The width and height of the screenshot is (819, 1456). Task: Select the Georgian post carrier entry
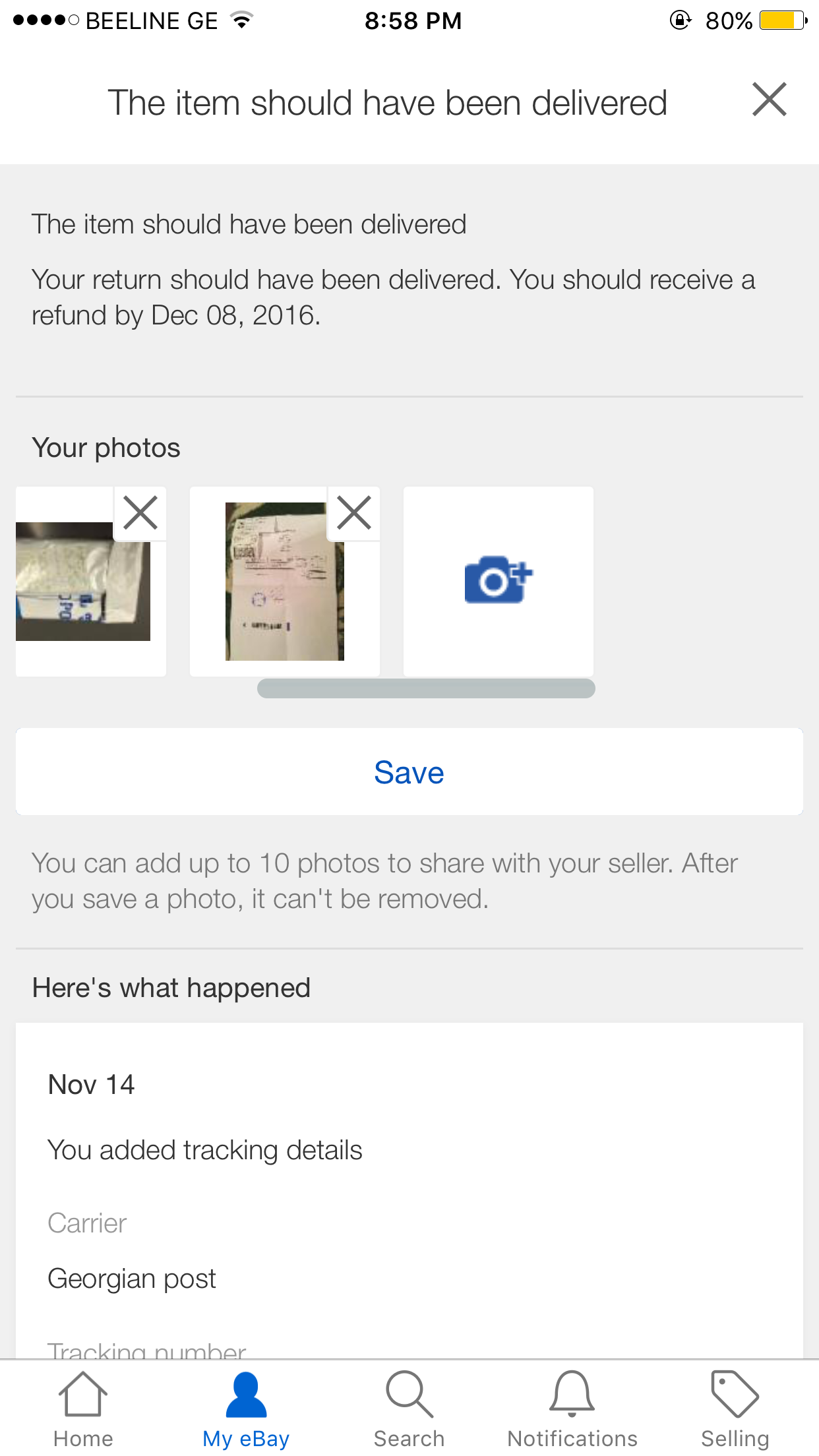[x=132, y=1278]
